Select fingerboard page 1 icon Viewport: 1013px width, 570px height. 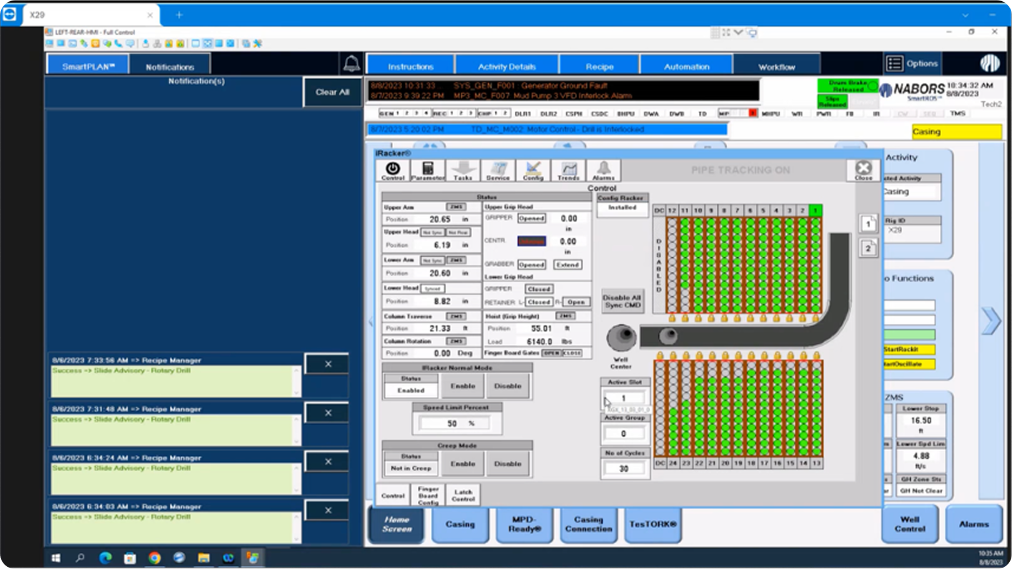[868, 224]
